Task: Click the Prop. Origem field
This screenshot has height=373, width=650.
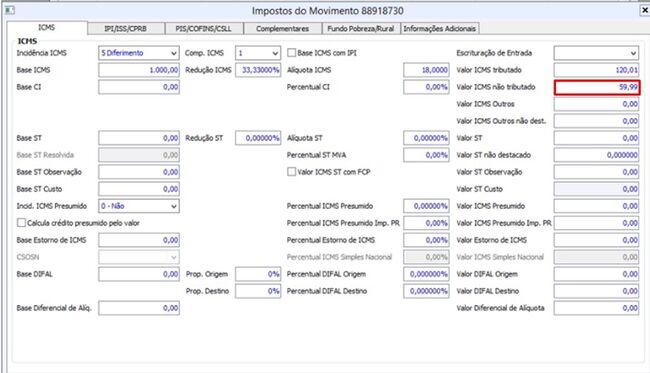Action: [x=258, y=274]
